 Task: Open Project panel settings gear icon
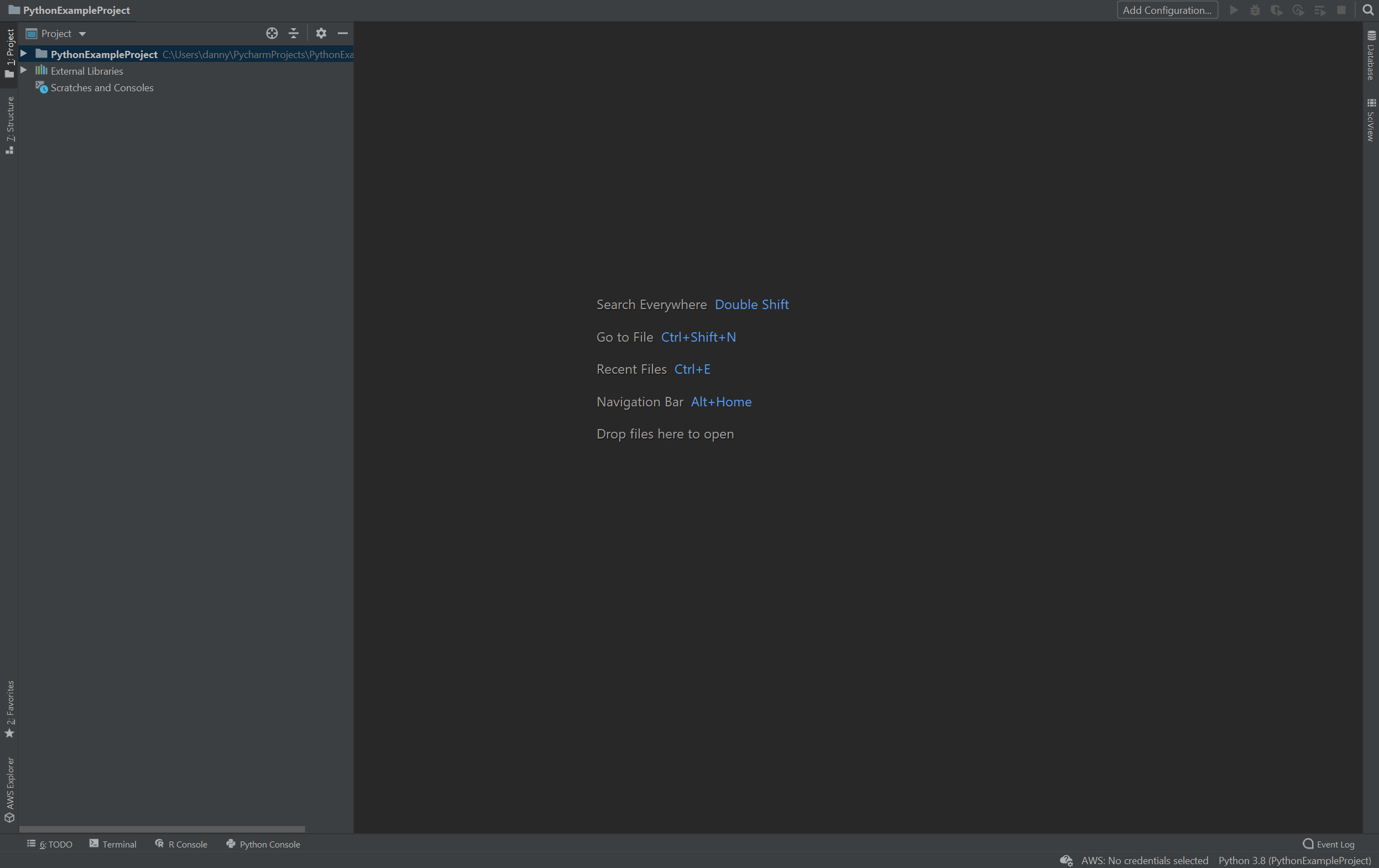(321, 33)
